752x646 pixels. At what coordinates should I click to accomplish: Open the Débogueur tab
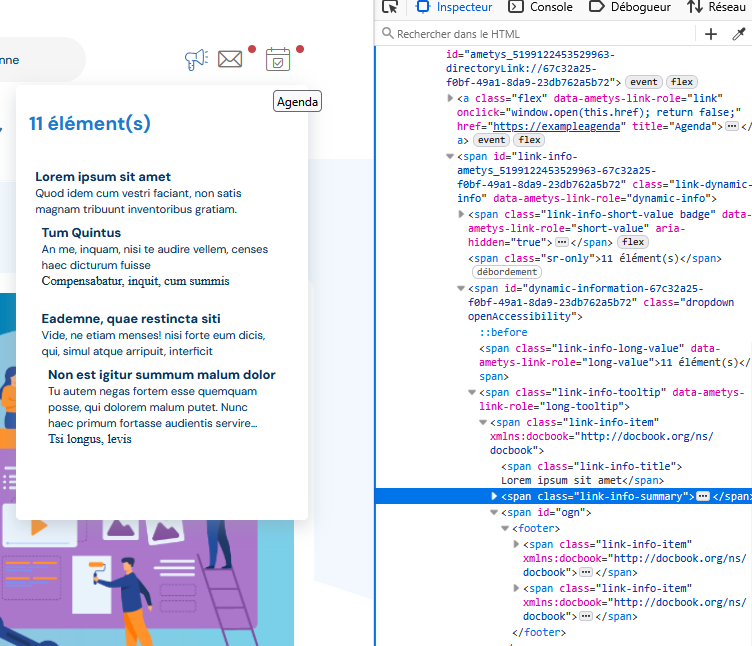(x=630, y=7)
